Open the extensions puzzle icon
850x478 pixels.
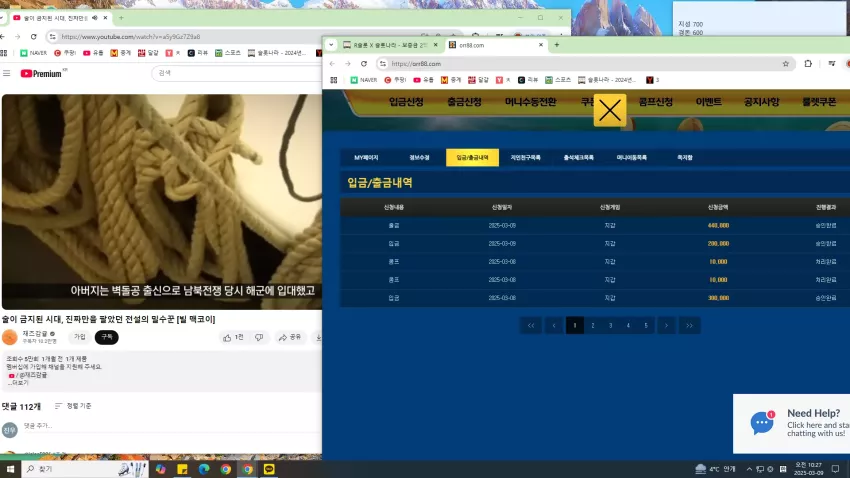[808, 63]
